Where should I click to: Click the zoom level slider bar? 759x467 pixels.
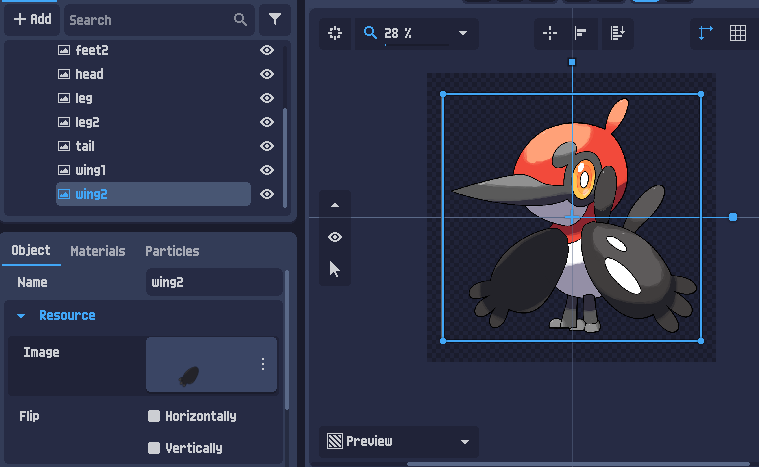pos(416,45)
